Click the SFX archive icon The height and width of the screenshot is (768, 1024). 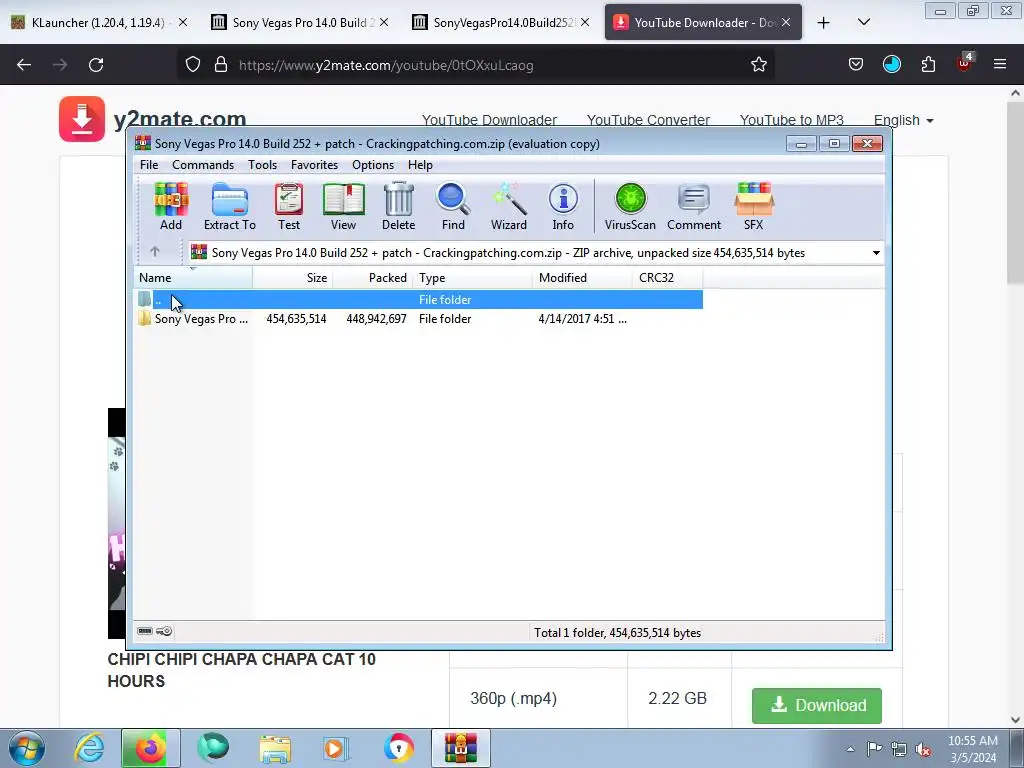754,206
